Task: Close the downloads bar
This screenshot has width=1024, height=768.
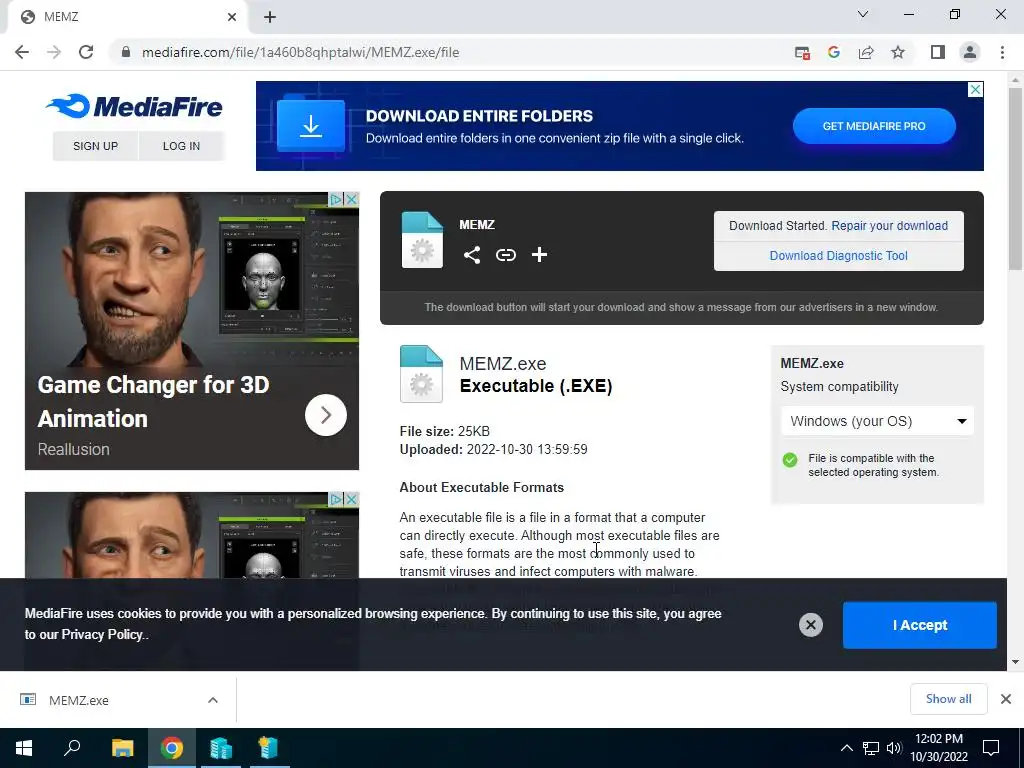Action: pos(1006,699)
